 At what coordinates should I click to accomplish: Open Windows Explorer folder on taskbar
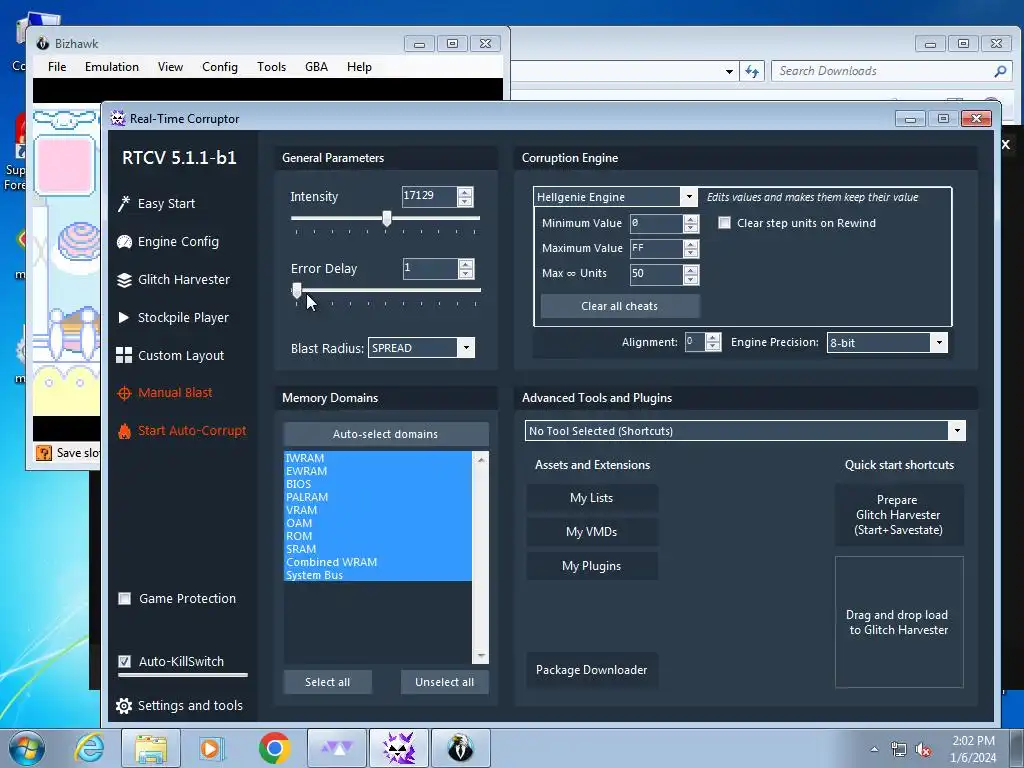[x=151, y=748]
